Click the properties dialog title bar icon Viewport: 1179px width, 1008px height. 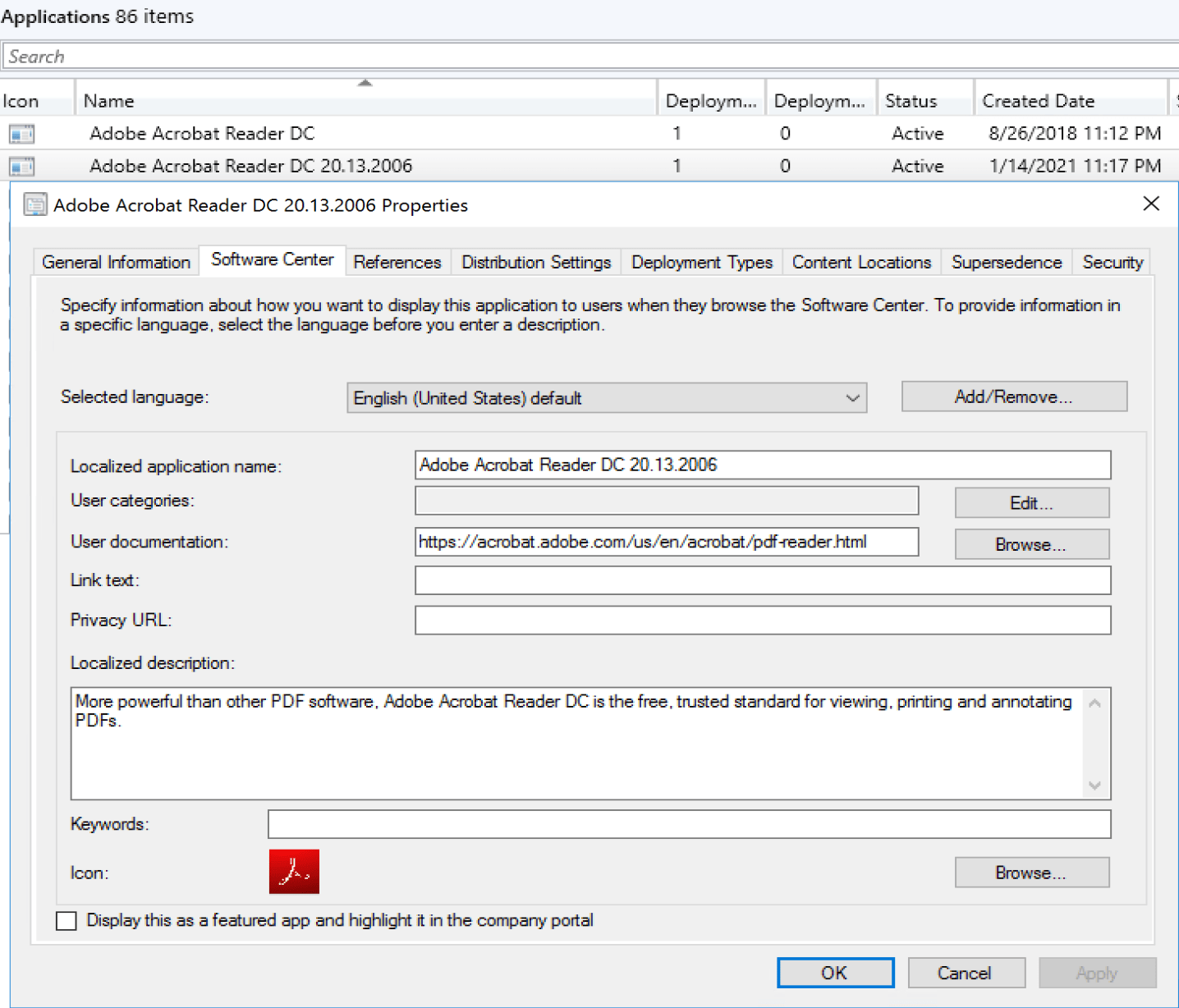(x=34, y=204)
